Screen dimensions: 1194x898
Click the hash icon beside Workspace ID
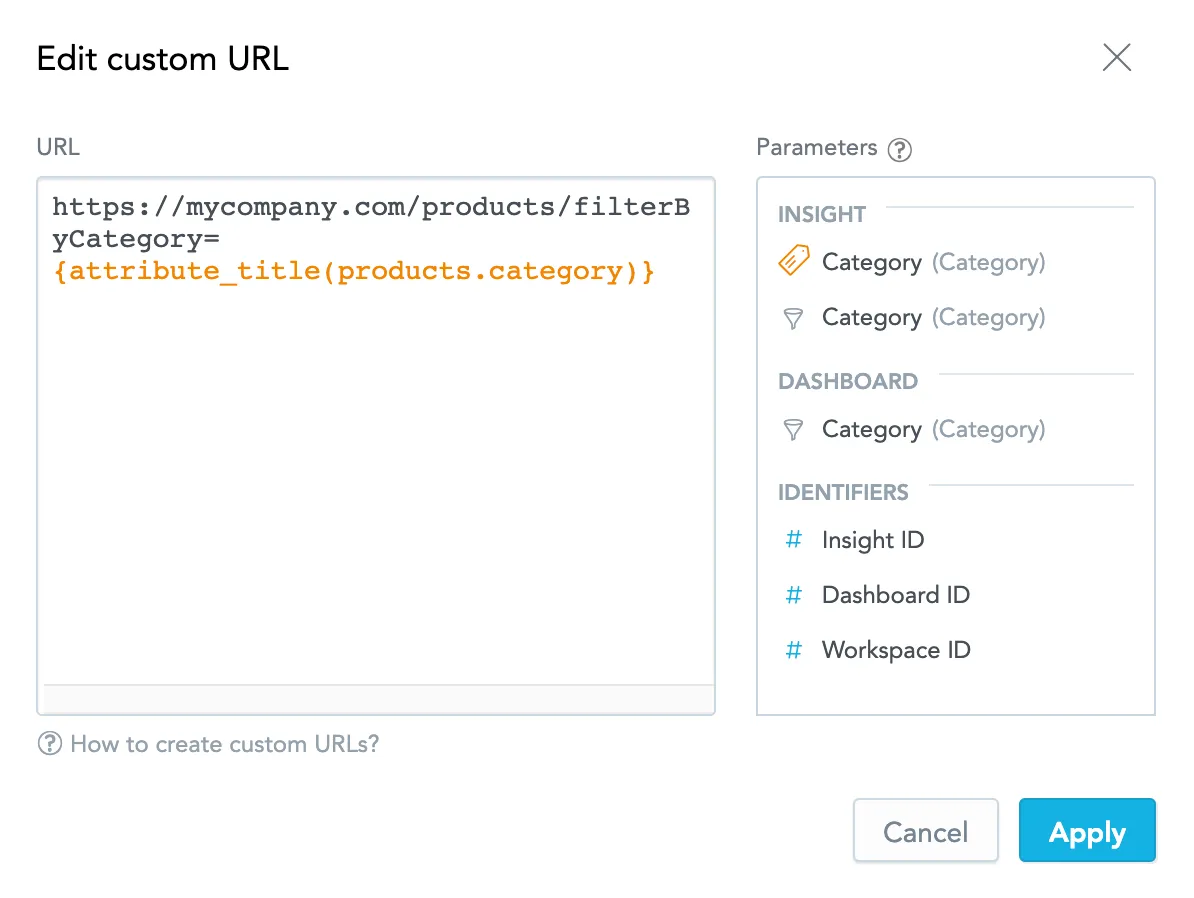point(793,649)
